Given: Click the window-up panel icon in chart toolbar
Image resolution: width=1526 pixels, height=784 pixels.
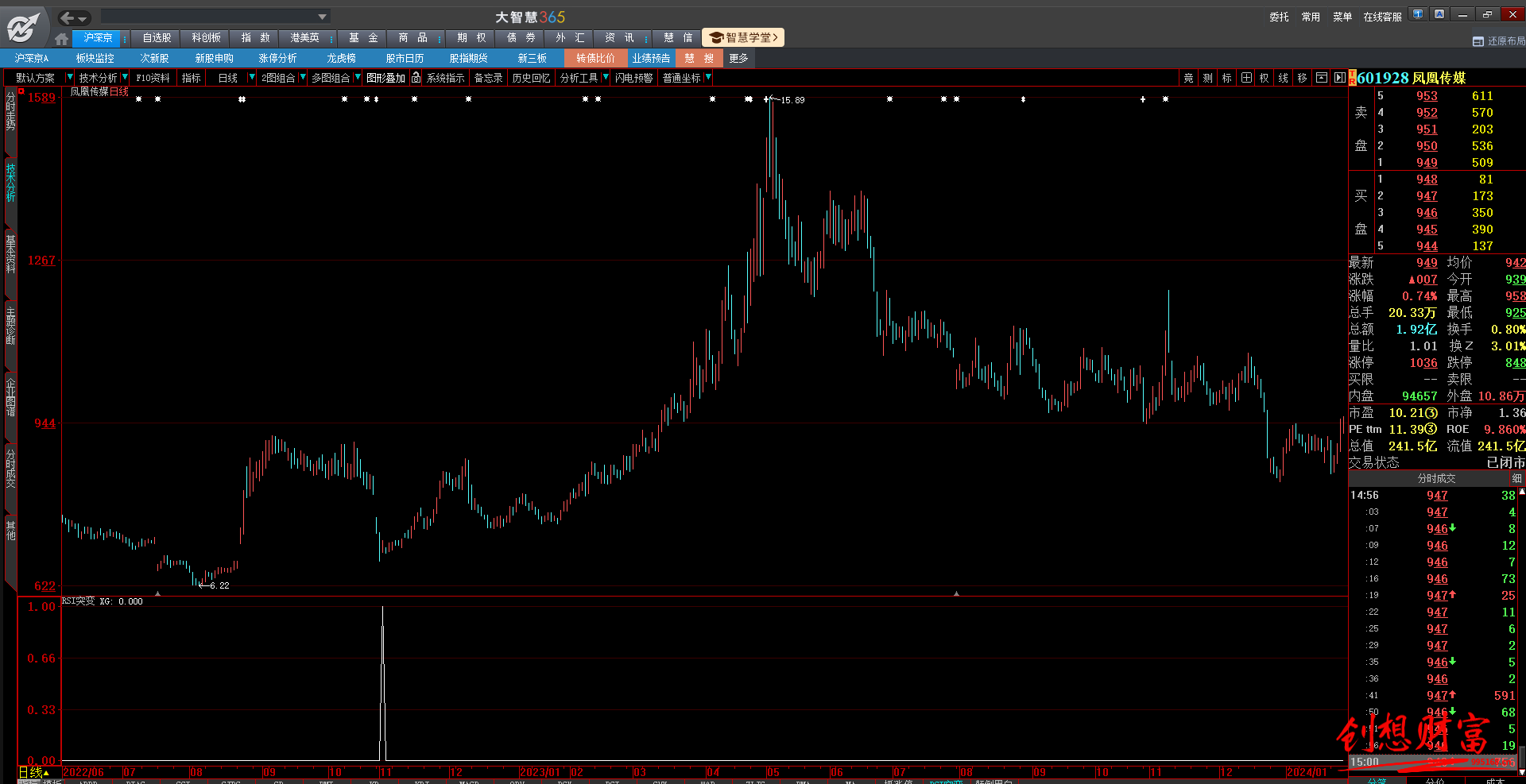Looking at the screenshot, I should [x=1321, y=78].
